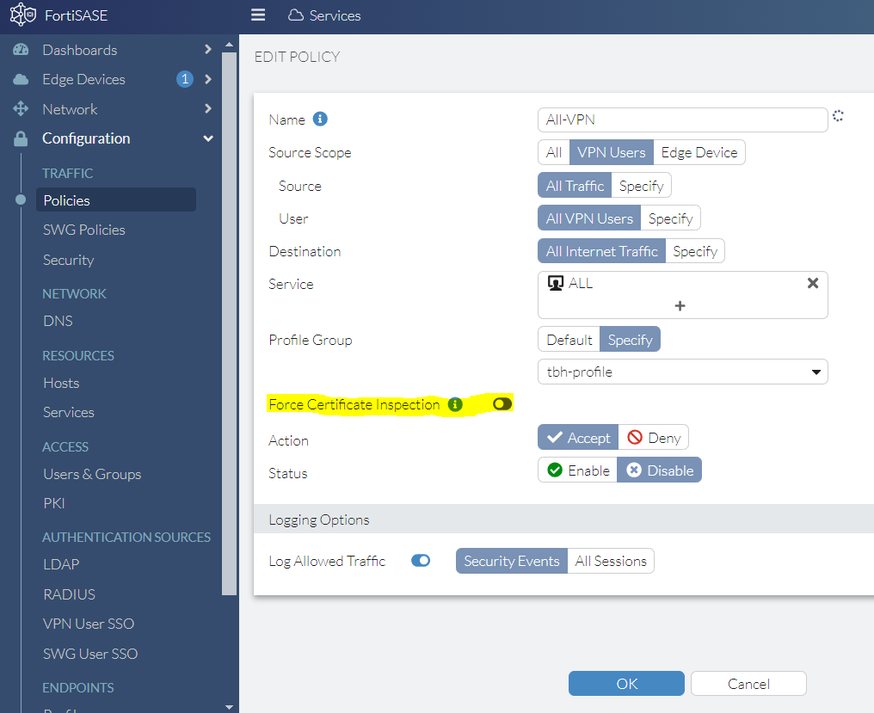Open Security in the sidebar
Viewport: 874px width, 713px height.
[69, 260]
